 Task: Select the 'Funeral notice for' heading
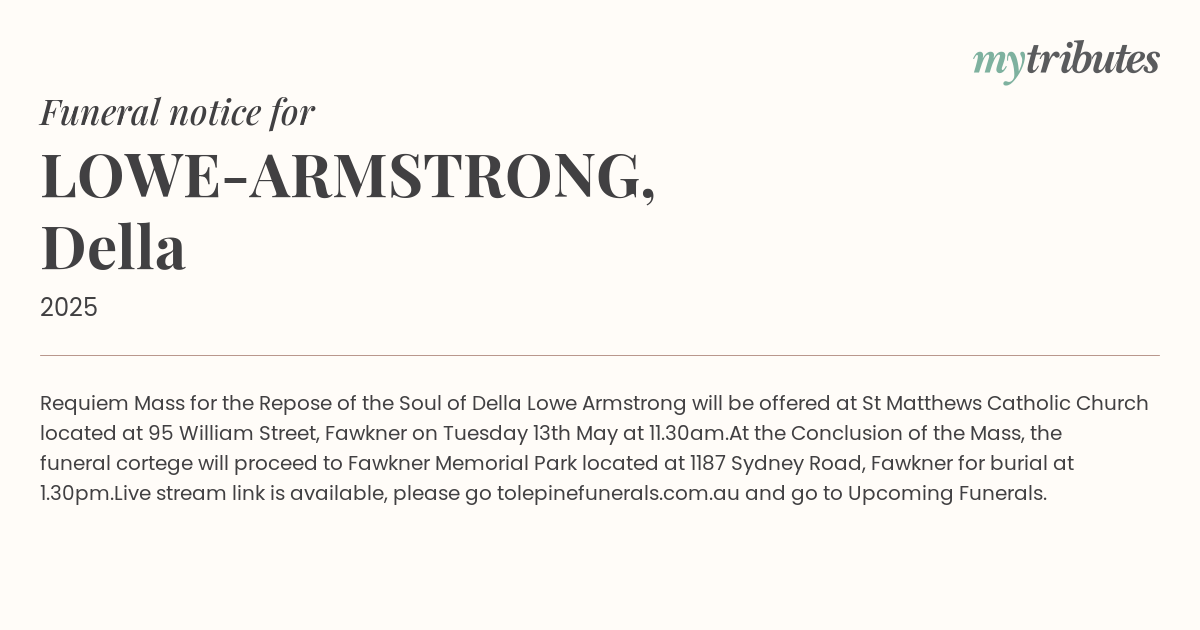(177, 113)
